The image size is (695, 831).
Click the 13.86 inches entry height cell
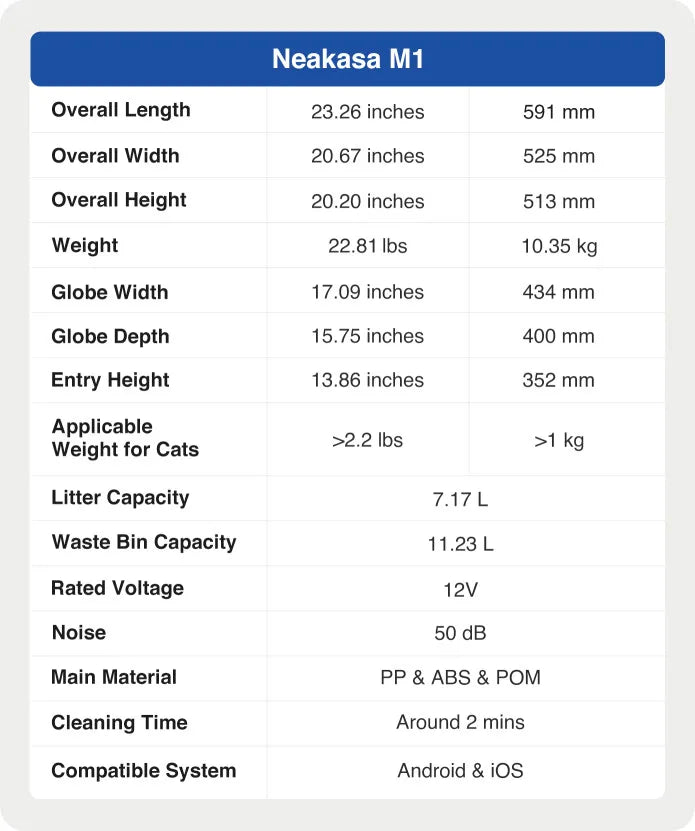367,380
